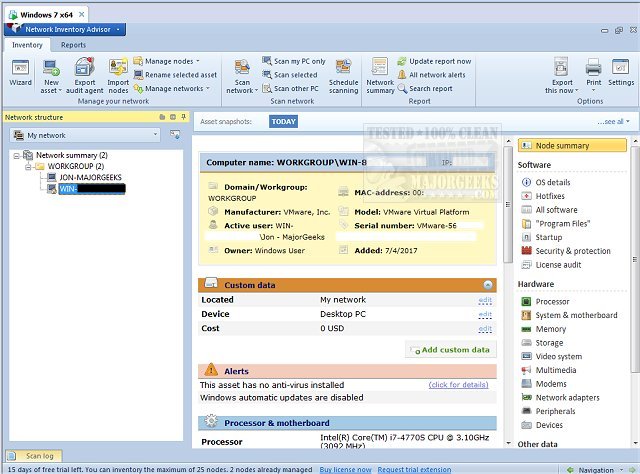Collapse the Network summary (2) tree node

tap(16, 156)
